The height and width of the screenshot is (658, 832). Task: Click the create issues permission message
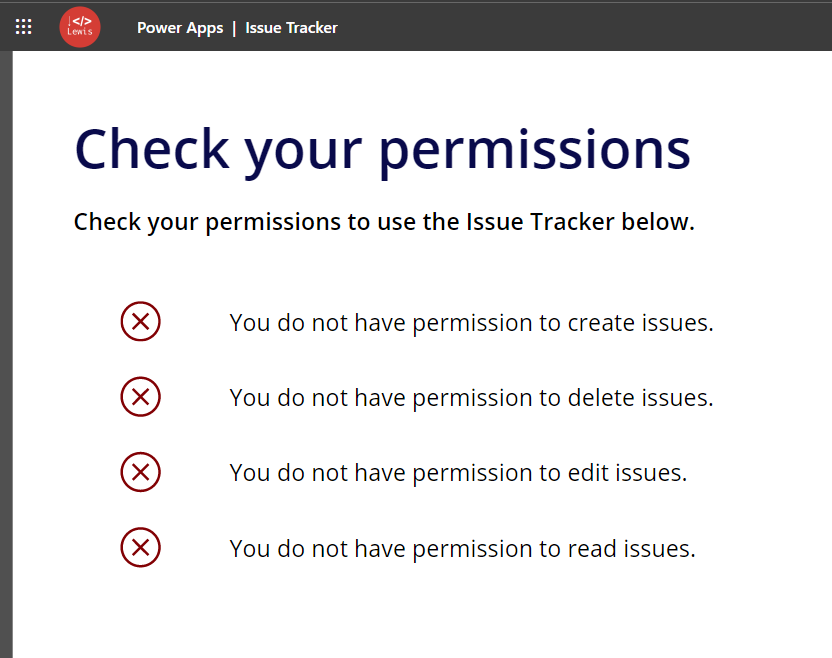pyautogui.click(x=472, y=322)
